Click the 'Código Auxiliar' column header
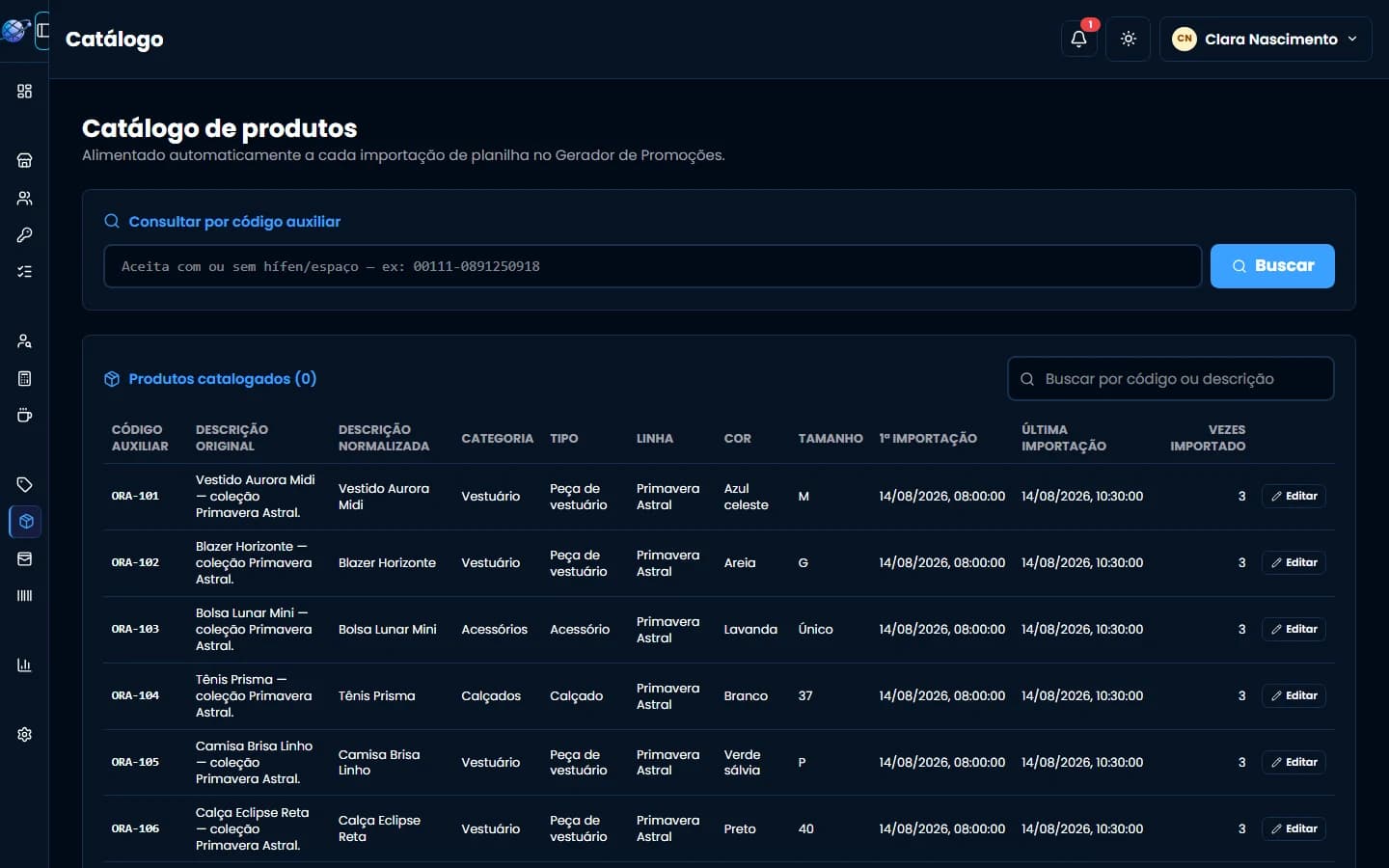The height and width of the screenshot is (868, 1389). [140, 438]
